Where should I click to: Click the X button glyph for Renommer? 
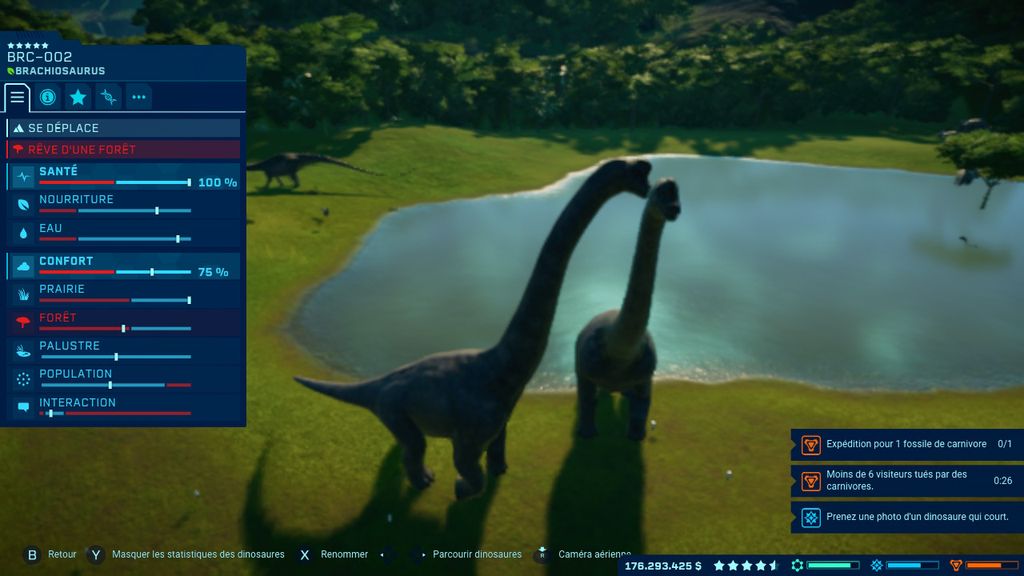click(304, 555)
